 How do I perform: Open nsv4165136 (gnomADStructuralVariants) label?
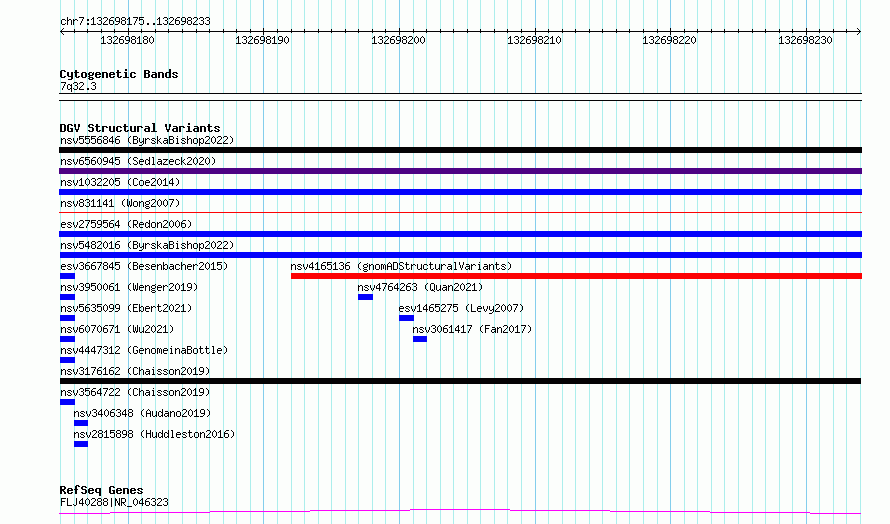coord(401,266)
